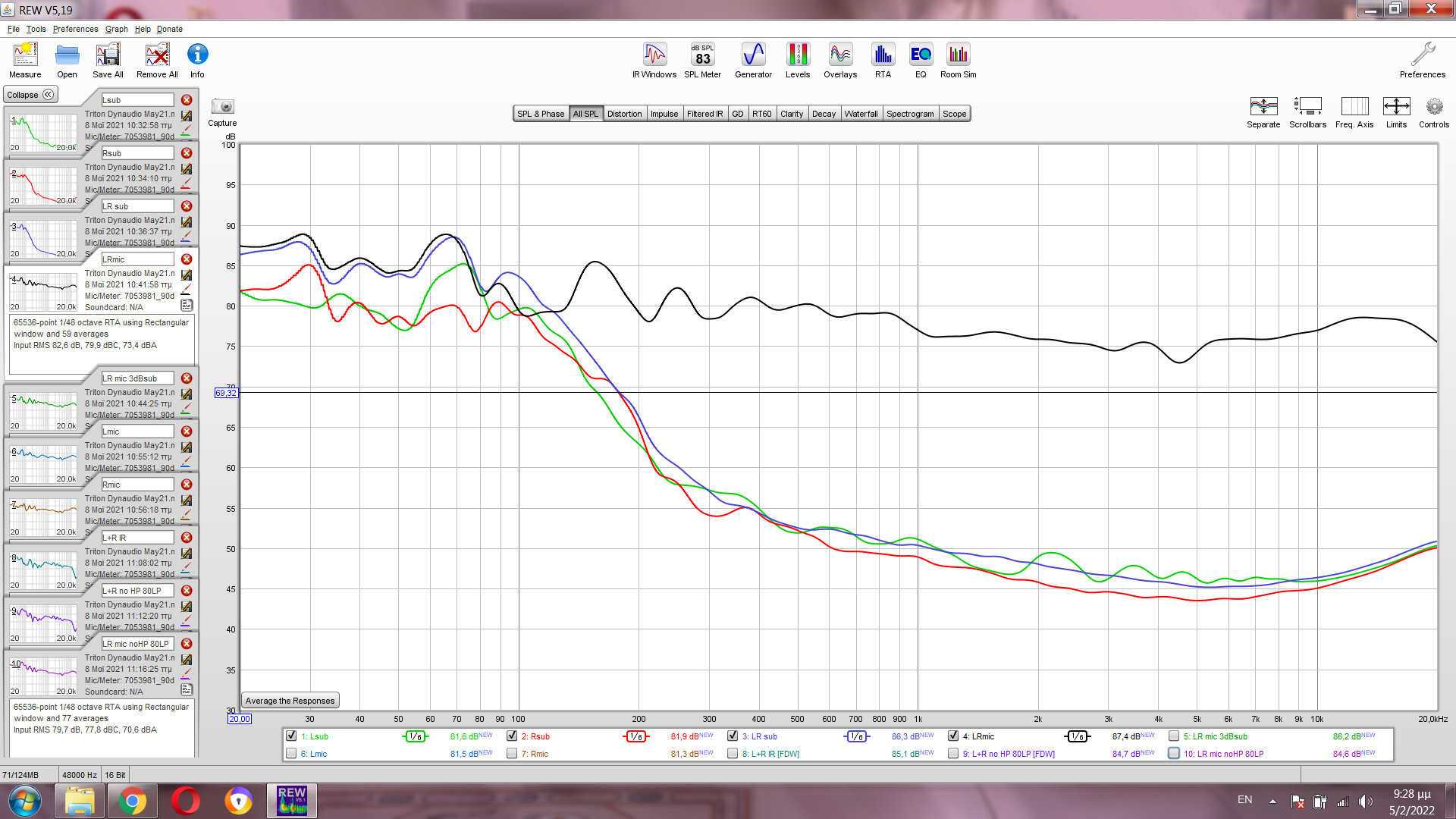The image size is (1456, 819).
Task: Switch to the RT60 tab
Action: tap(761, 114)
